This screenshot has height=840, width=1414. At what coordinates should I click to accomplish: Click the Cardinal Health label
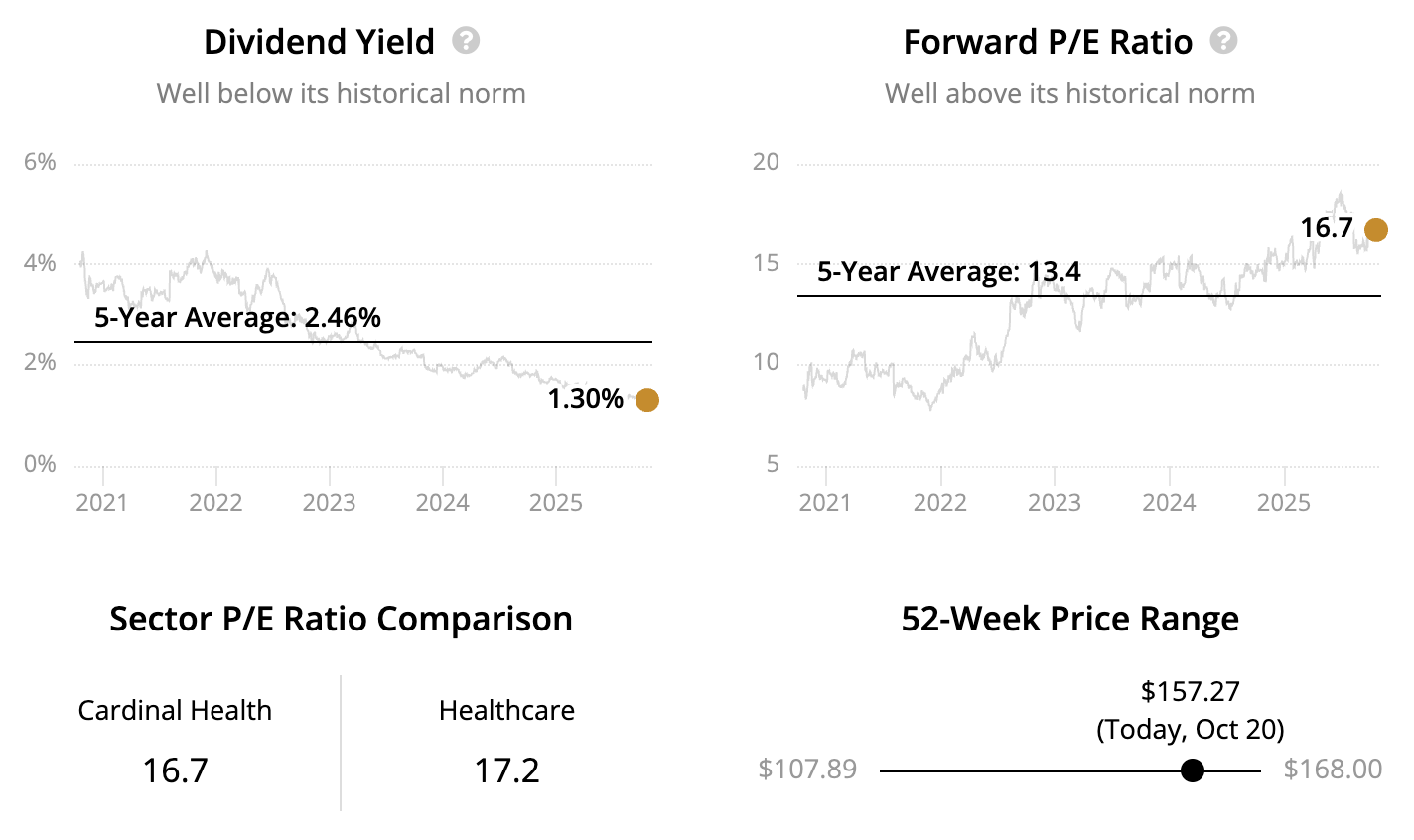[175, 711]
